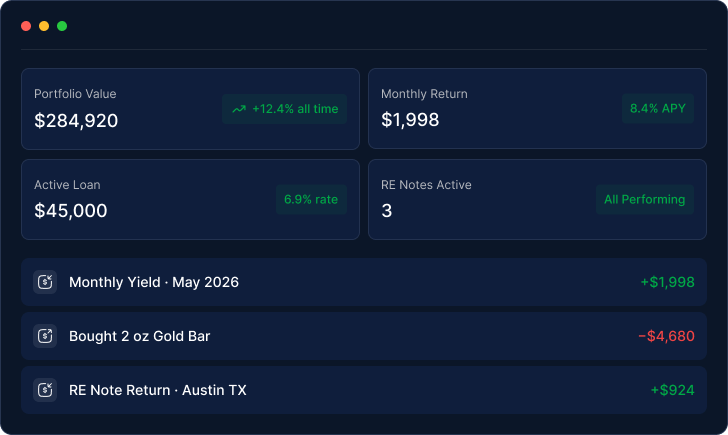Open the Monthly Return card
The image size is (728, 435).
538,109
